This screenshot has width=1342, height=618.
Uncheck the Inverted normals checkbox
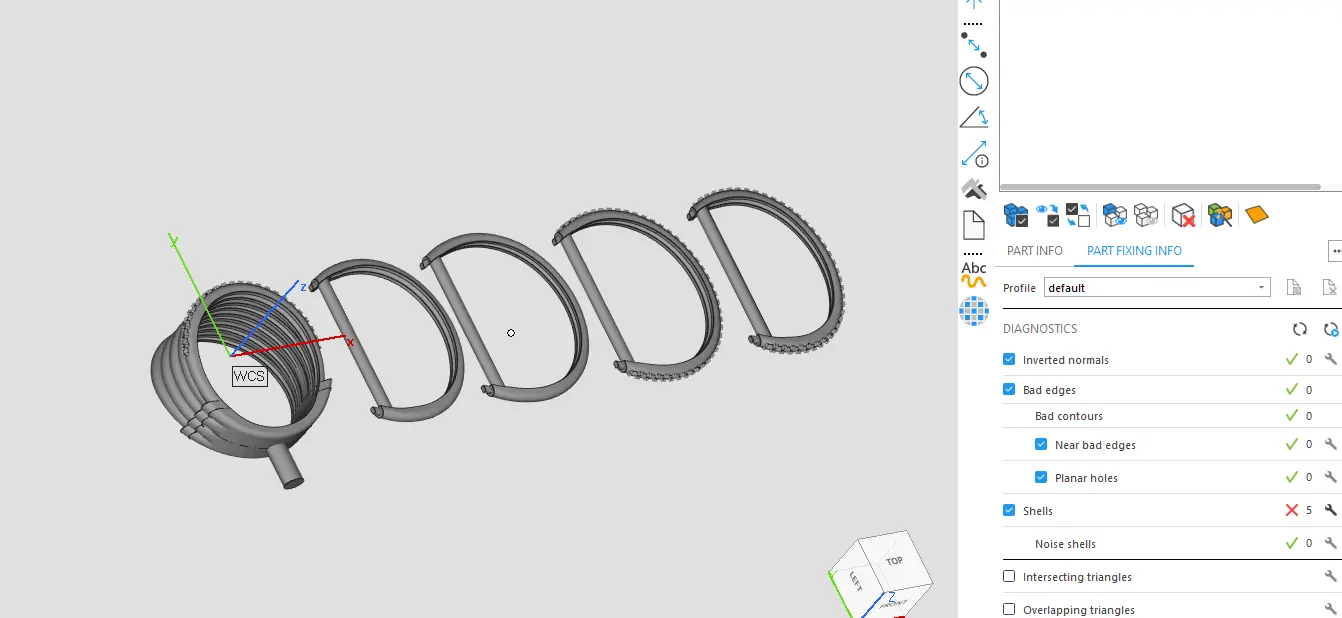coord(1009,359)
